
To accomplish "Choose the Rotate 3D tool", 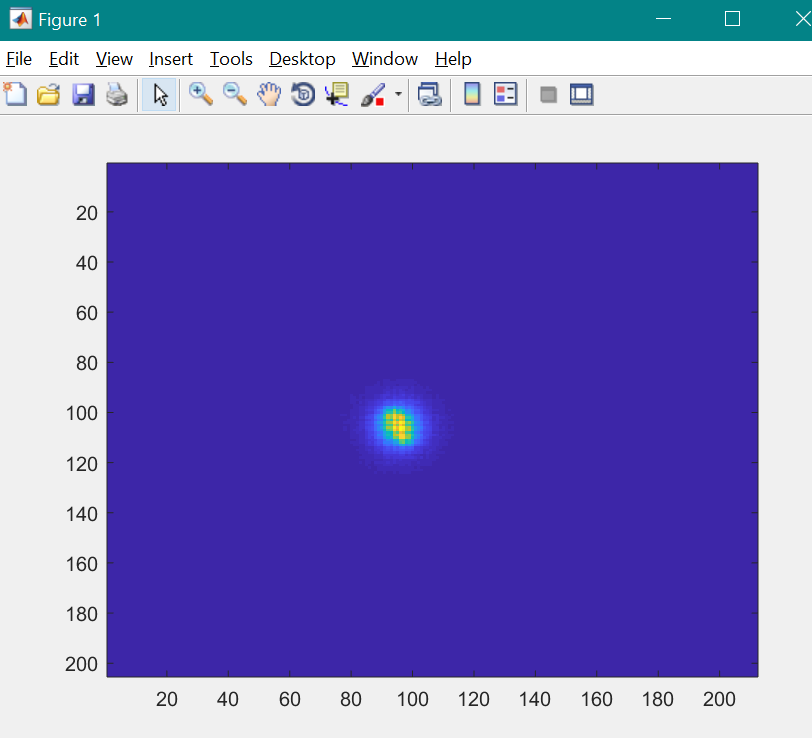I will [x=303, y=95].
